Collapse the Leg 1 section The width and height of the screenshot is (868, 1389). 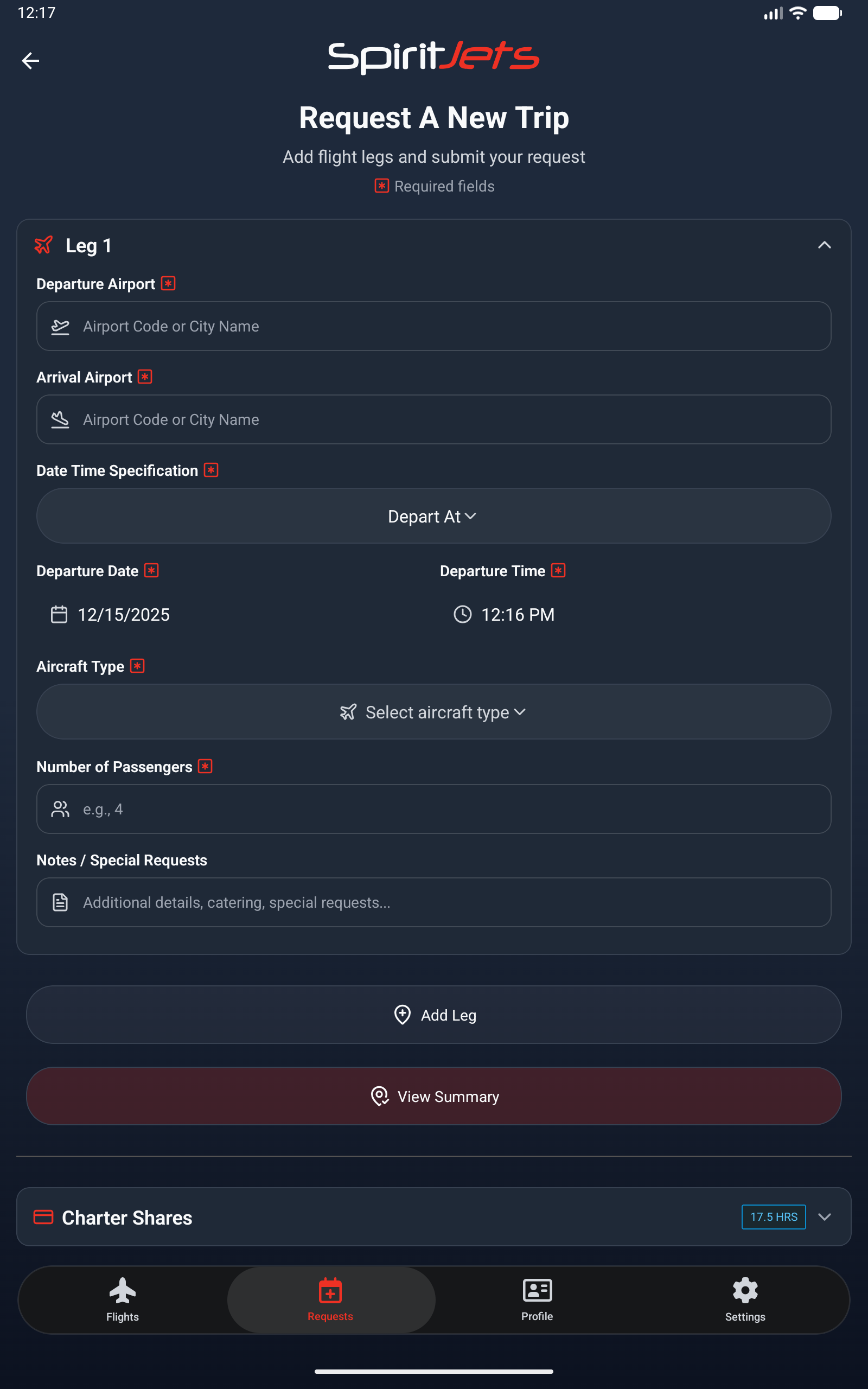point(824,245)
